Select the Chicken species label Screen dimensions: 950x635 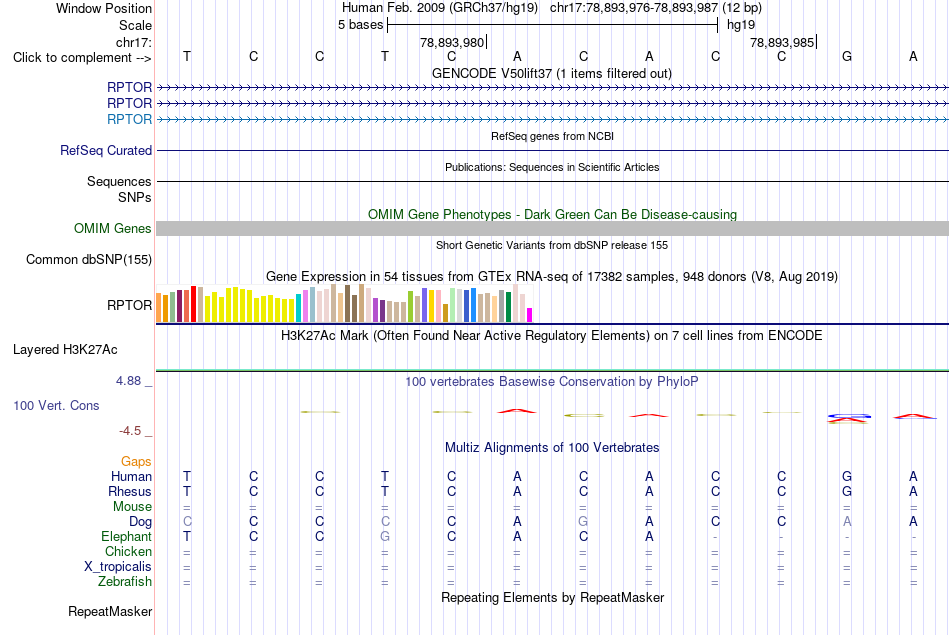pyautogui.click(x=128, y=551)
